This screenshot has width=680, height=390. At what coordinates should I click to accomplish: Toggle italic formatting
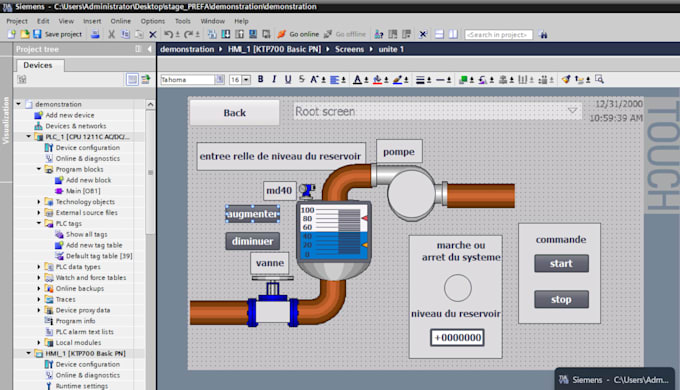tap(274, 79)
